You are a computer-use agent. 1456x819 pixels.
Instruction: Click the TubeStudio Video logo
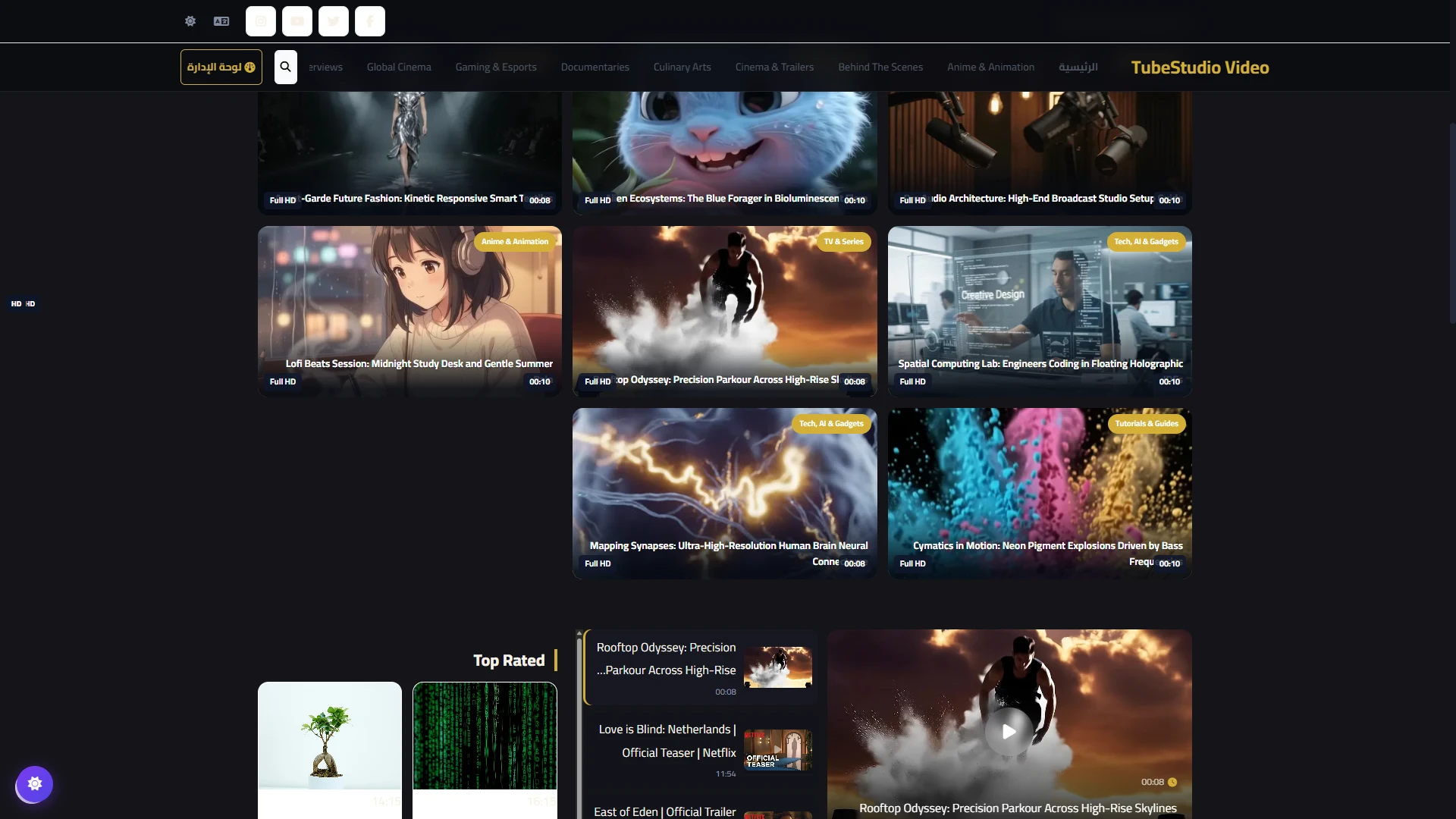1200,67
